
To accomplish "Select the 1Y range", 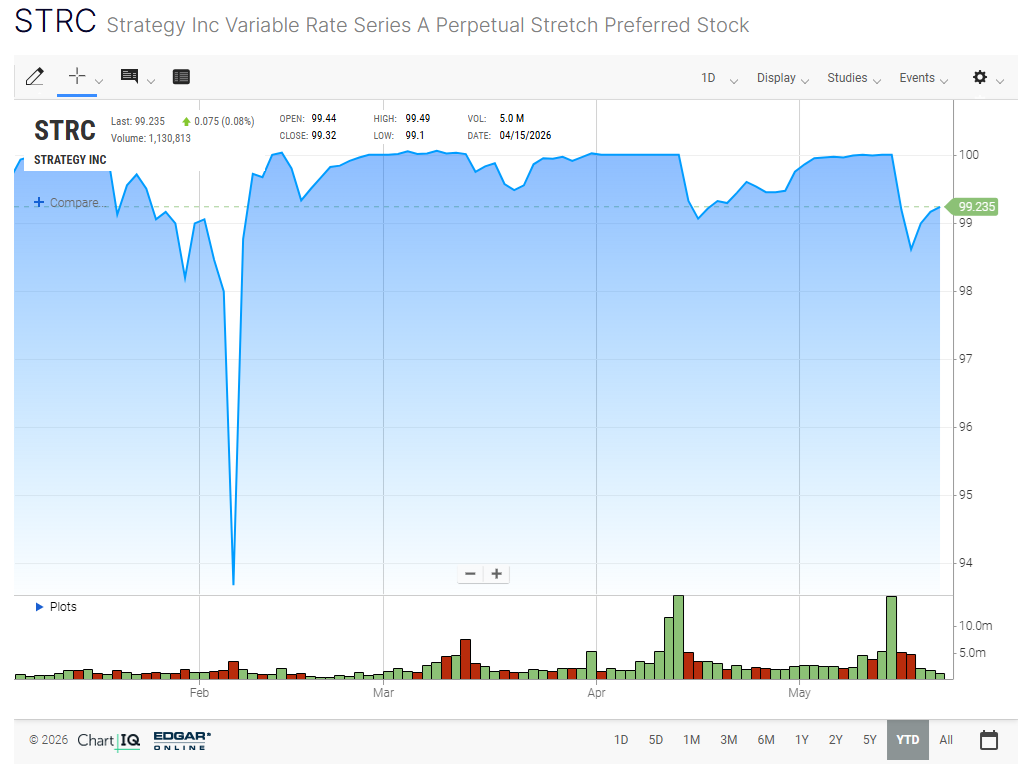I will (x=802, y=740).
